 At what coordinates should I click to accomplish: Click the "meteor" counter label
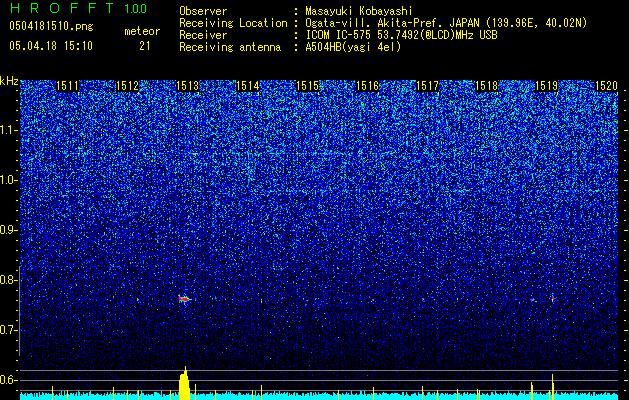point(142,31)
